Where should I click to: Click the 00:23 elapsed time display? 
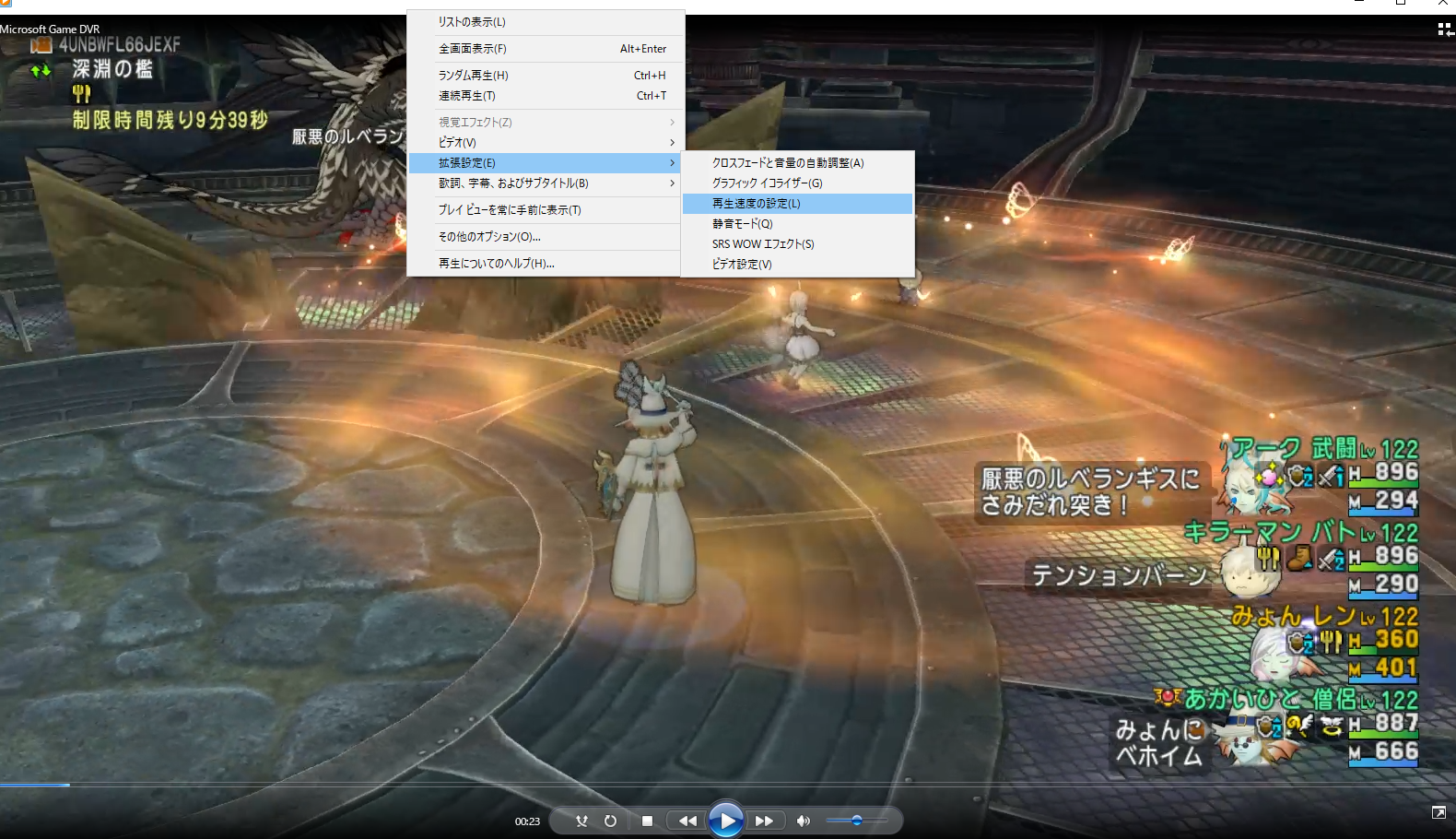pos(527,821)
